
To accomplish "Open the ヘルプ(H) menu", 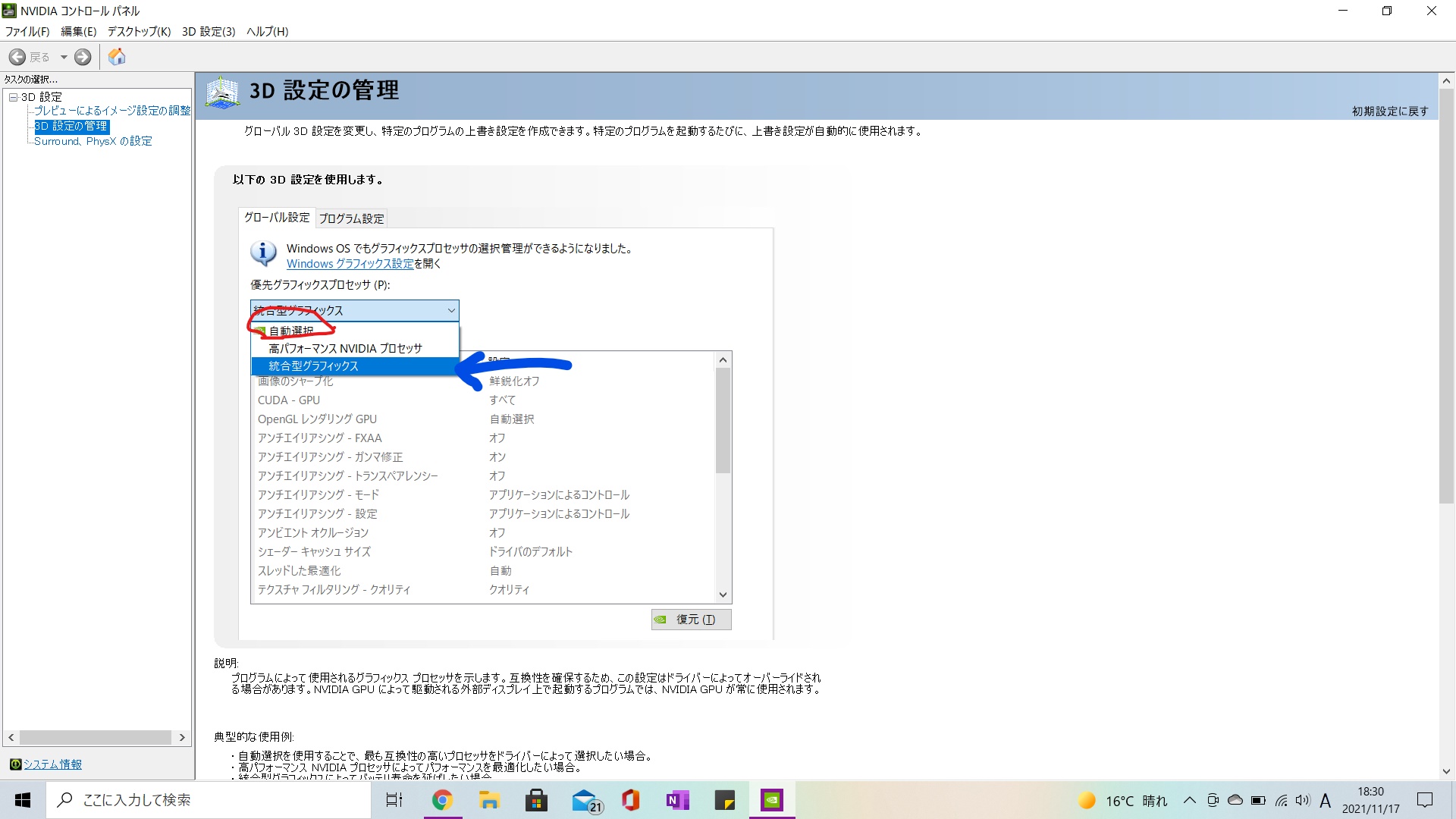I will pyautogui.click(x=268, y=32).
